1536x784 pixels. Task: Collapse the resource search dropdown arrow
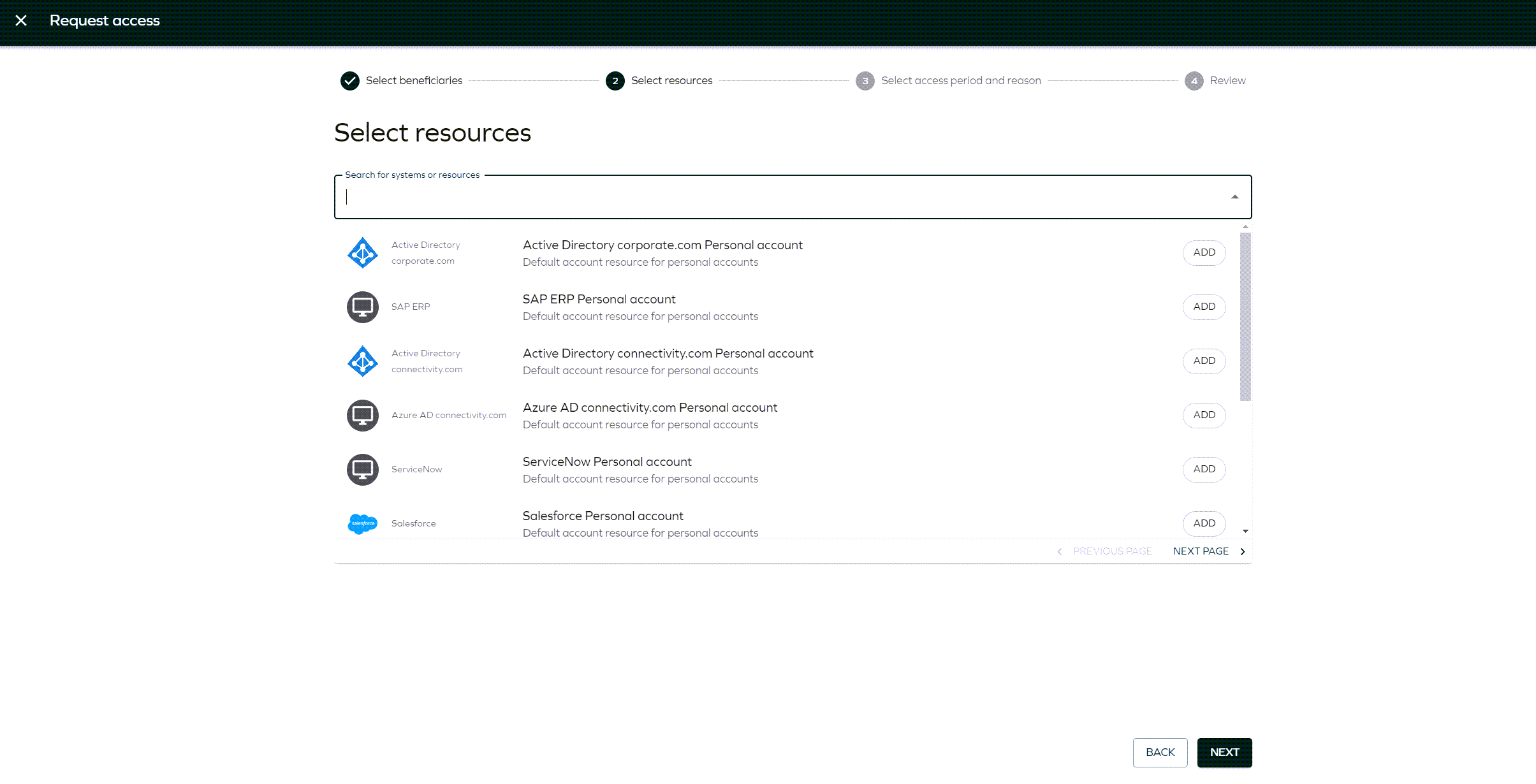[x=1234, y=197]
